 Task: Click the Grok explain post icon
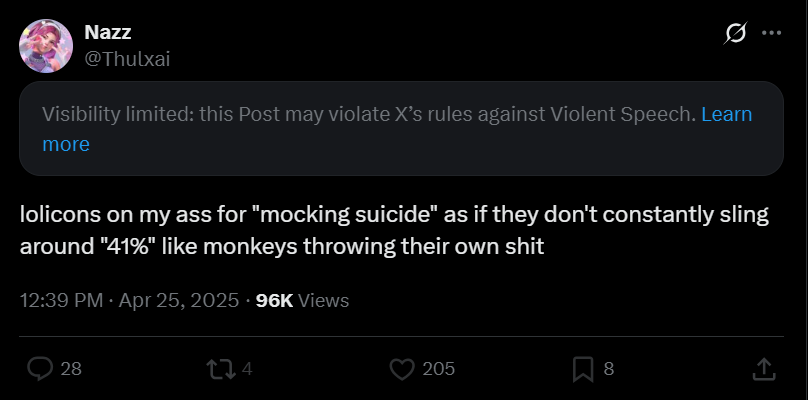[734, 33]
